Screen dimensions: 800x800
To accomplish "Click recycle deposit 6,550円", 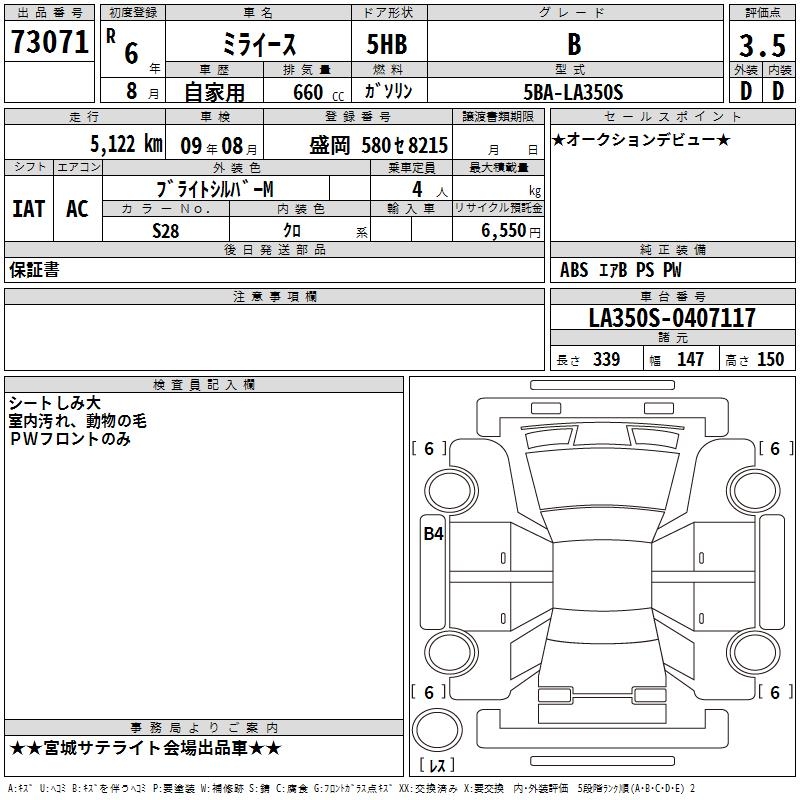I will click(x=510, y=231).
